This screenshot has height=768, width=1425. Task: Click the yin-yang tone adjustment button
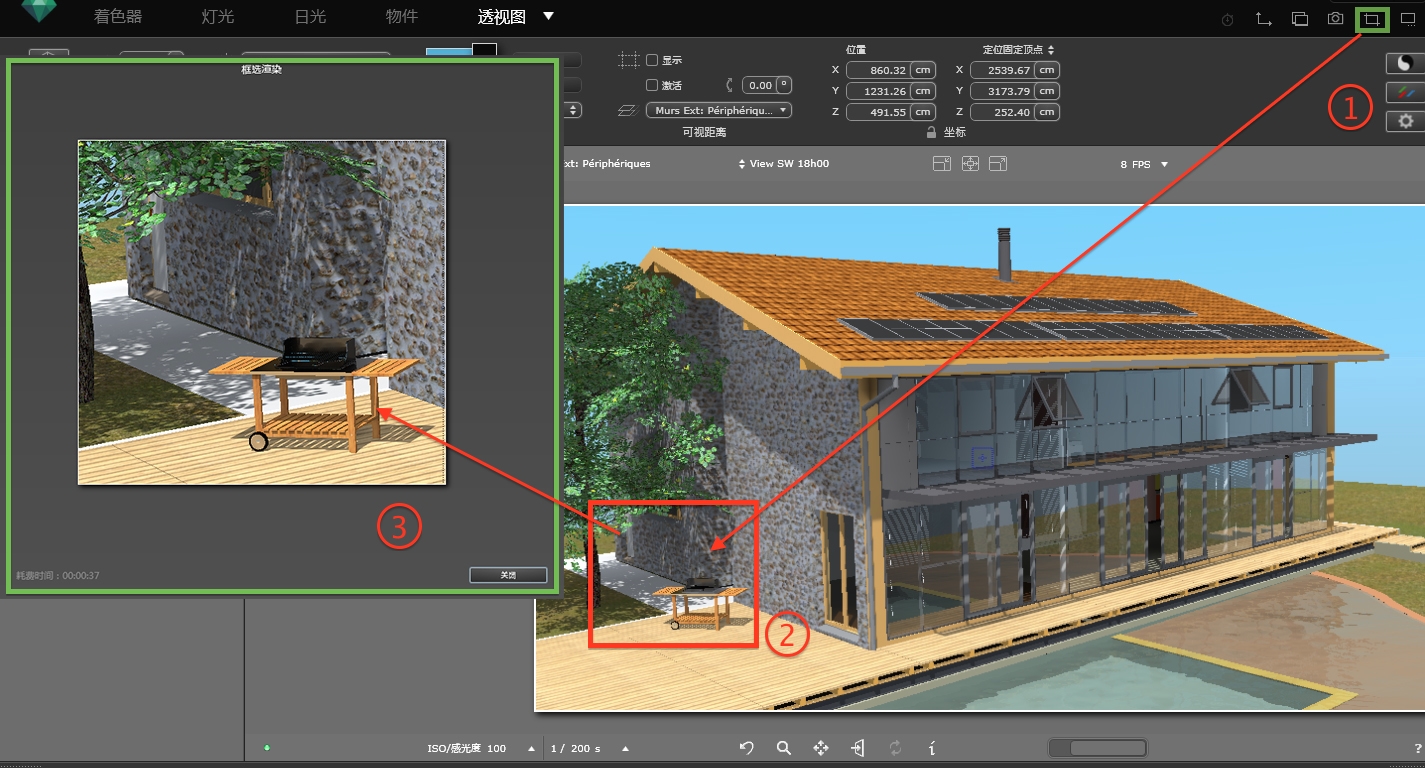[1405, 63]
